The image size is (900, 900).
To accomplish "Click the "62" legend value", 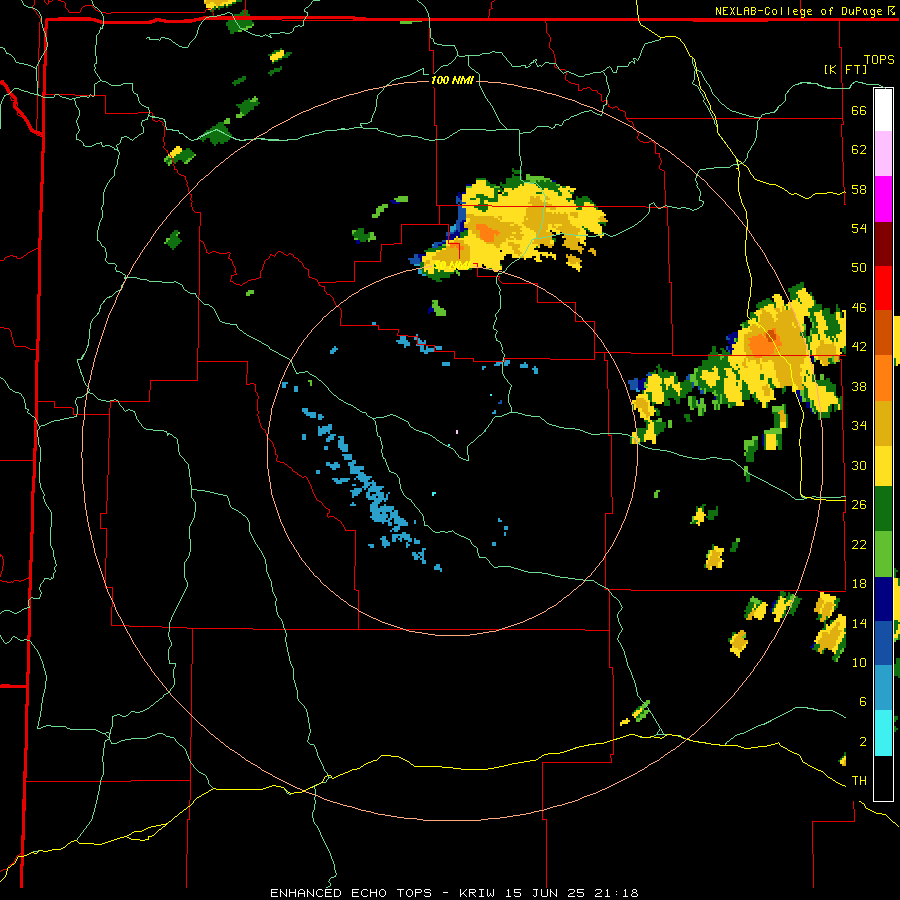I will tap(859, 149).
